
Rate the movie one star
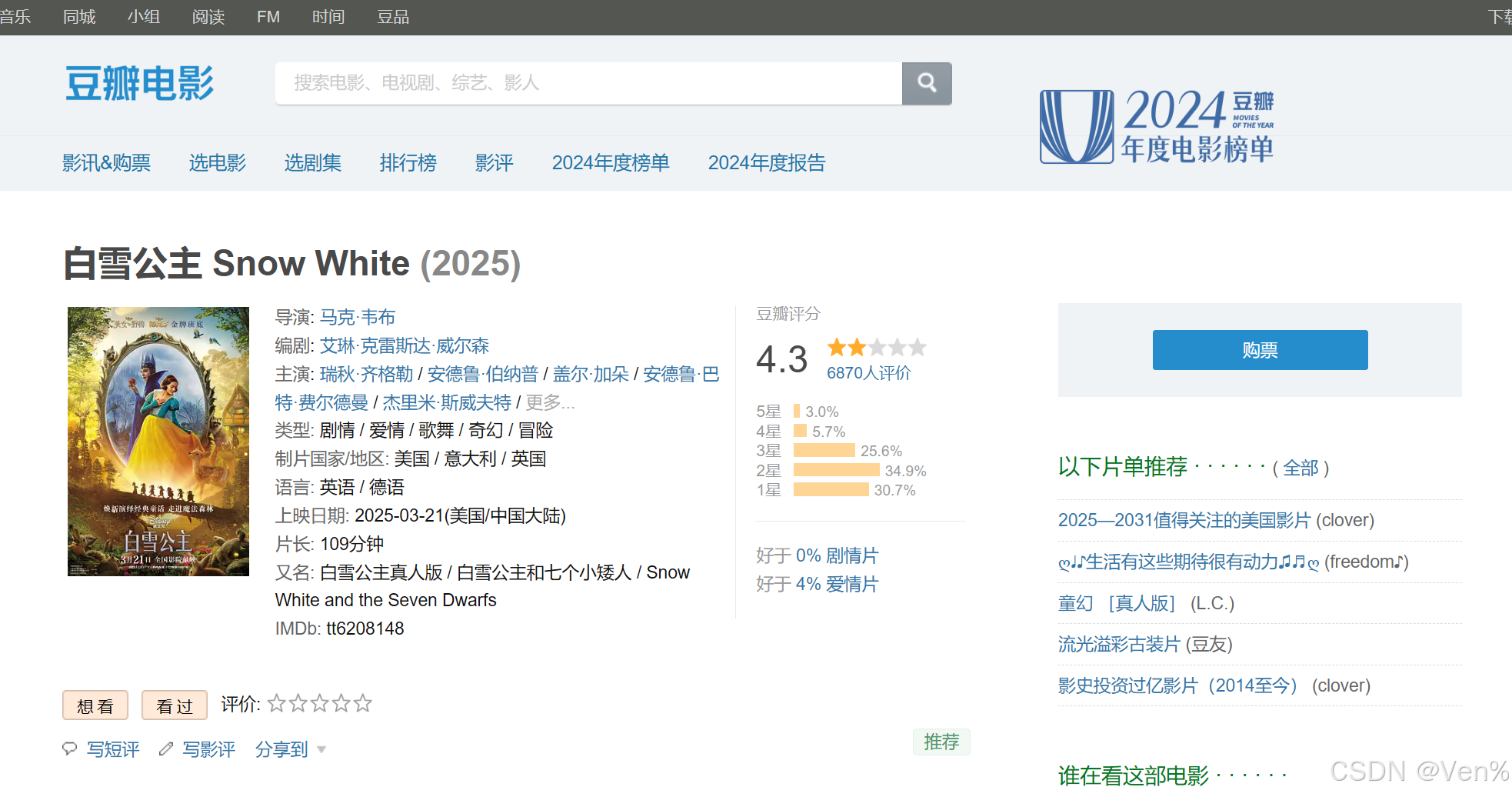click(277, 703)
